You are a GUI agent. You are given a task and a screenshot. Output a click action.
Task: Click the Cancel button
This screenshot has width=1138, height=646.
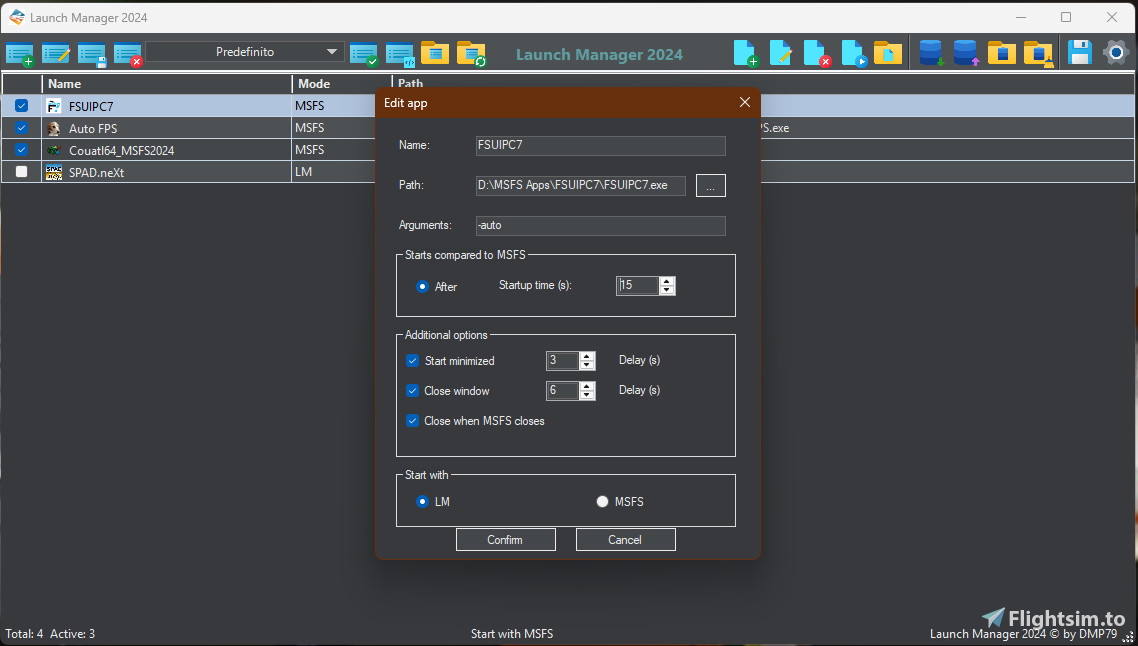625,540
